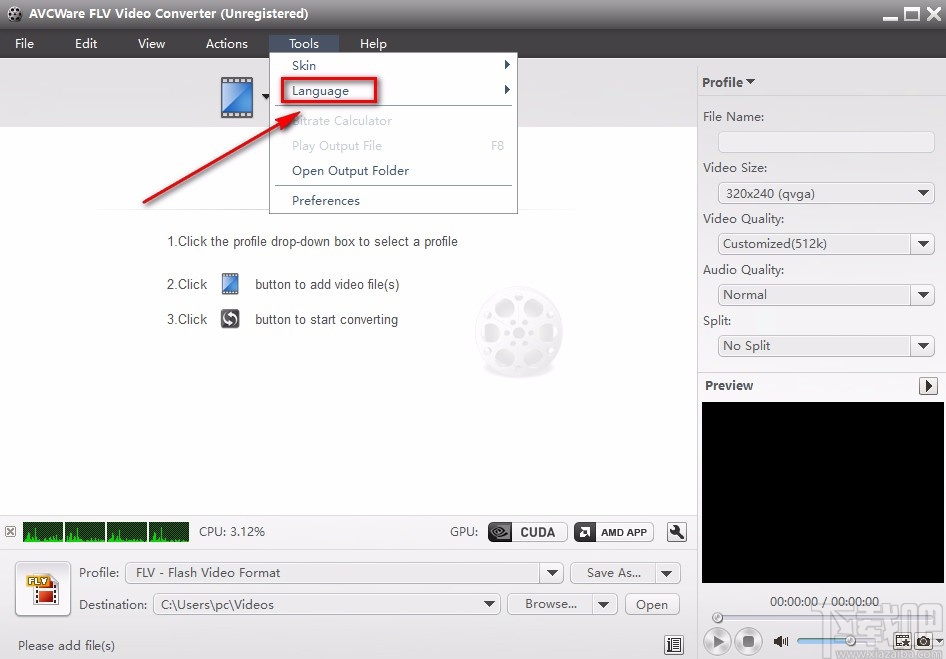Open the log list icon in status bar
This screenshot has width=946, height=659.
674,645
